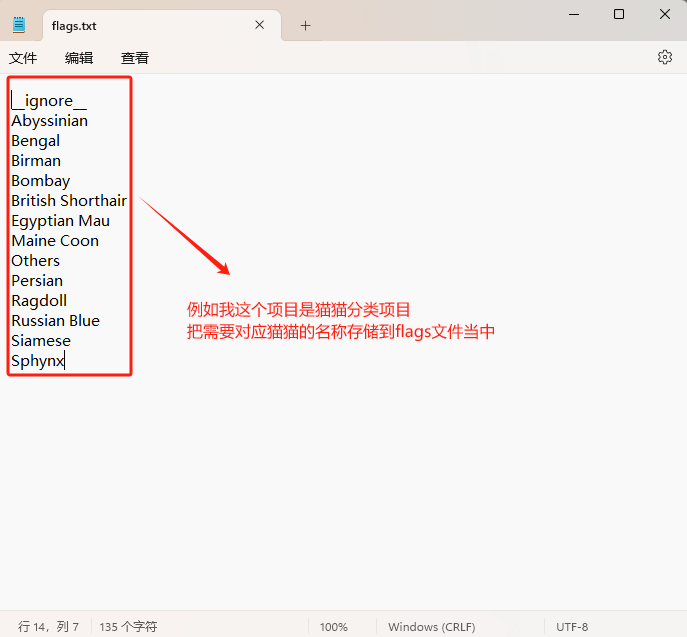The height and width of the screenshot is (637, 687).
Task: Click the UTF-8 encoding indicator
Action: click(x=572, y=627)
